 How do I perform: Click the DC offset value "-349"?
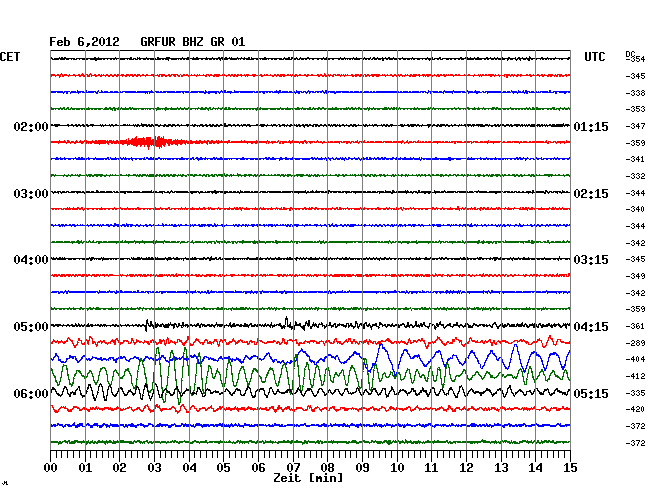[x=635, y=276]
